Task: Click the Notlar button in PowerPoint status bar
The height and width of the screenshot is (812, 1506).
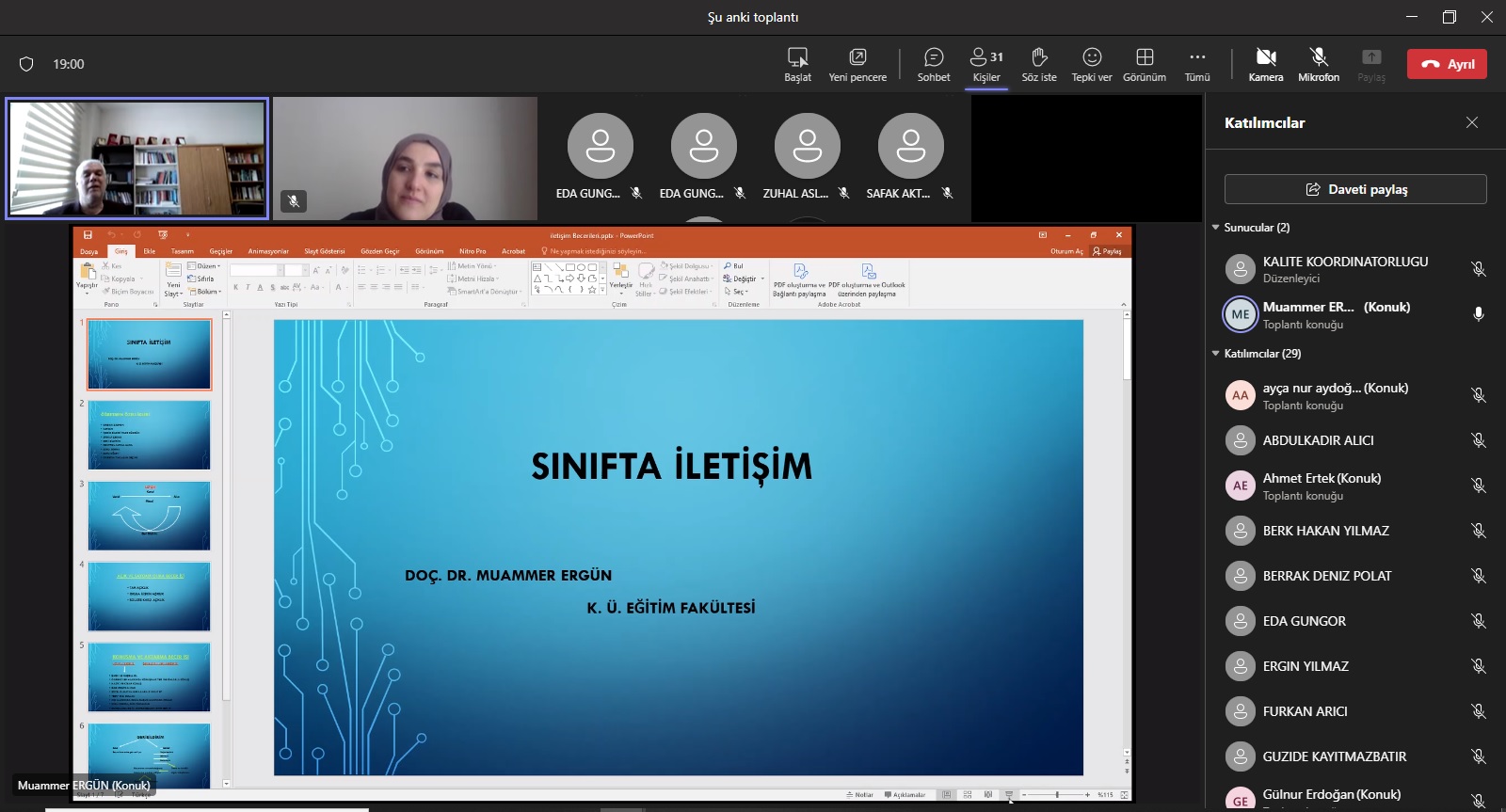Action: click(860, 795)
